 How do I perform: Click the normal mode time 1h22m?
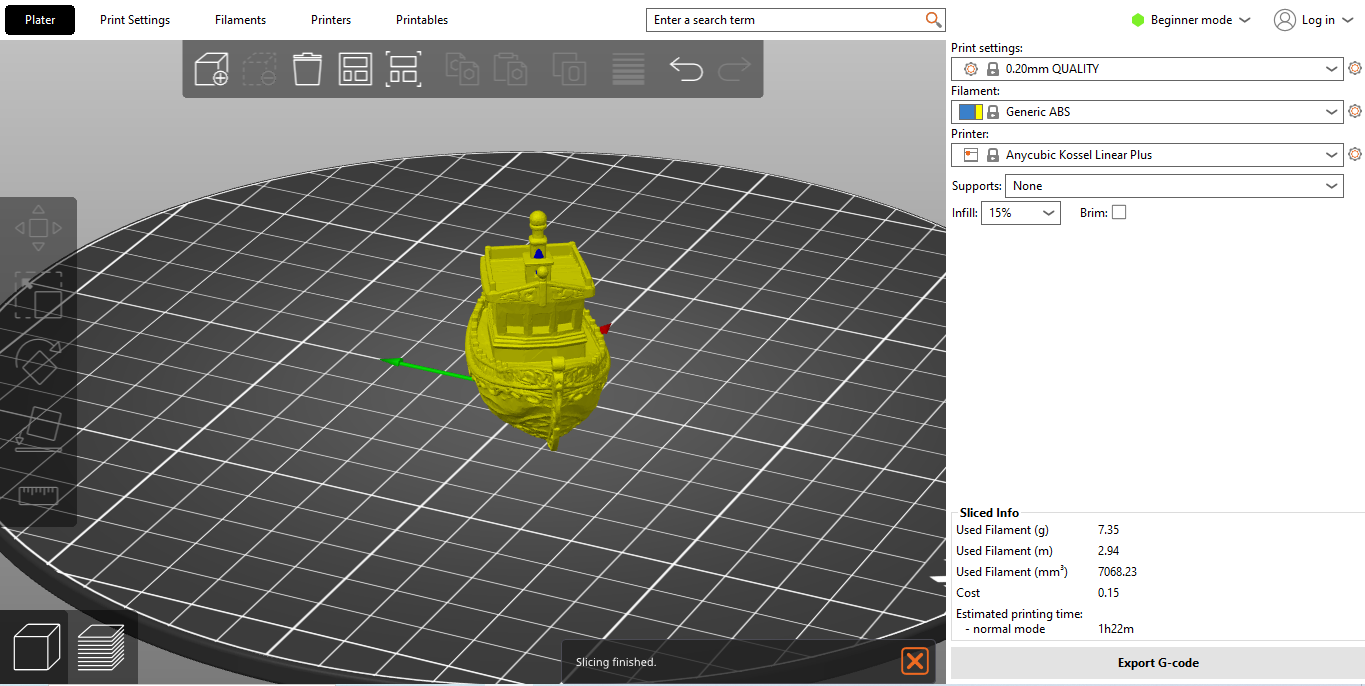coord(1116,629)
